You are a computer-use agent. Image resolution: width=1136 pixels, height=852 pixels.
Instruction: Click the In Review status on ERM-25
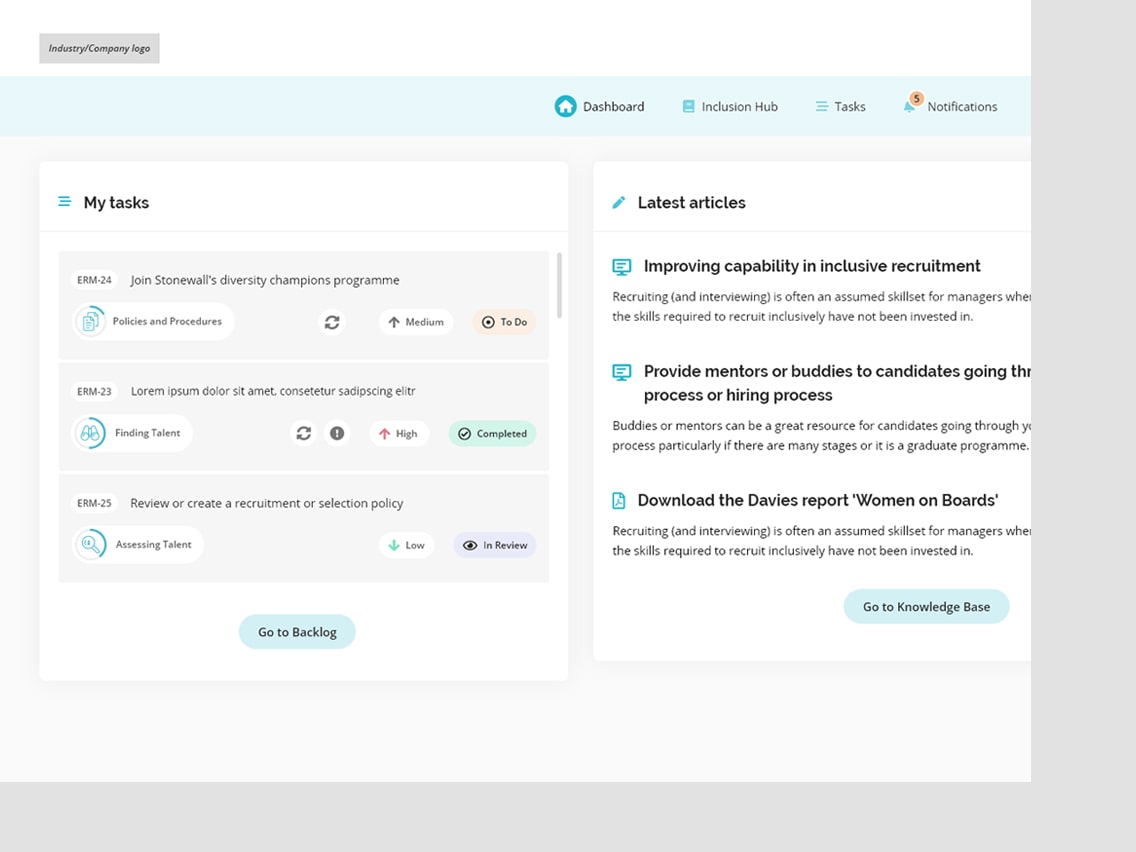point(495,545)
